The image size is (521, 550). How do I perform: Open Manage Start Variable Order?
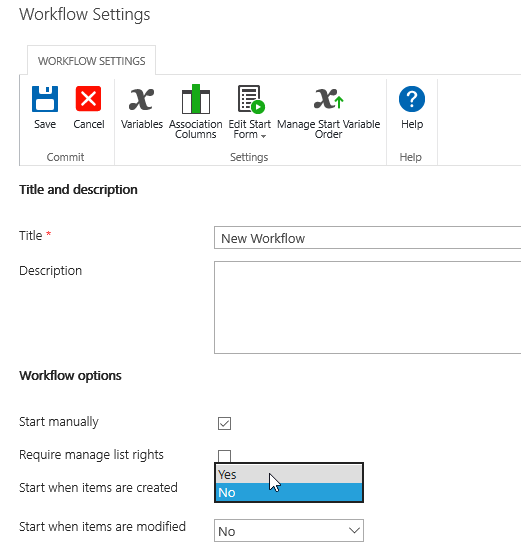tap(329, 99)
